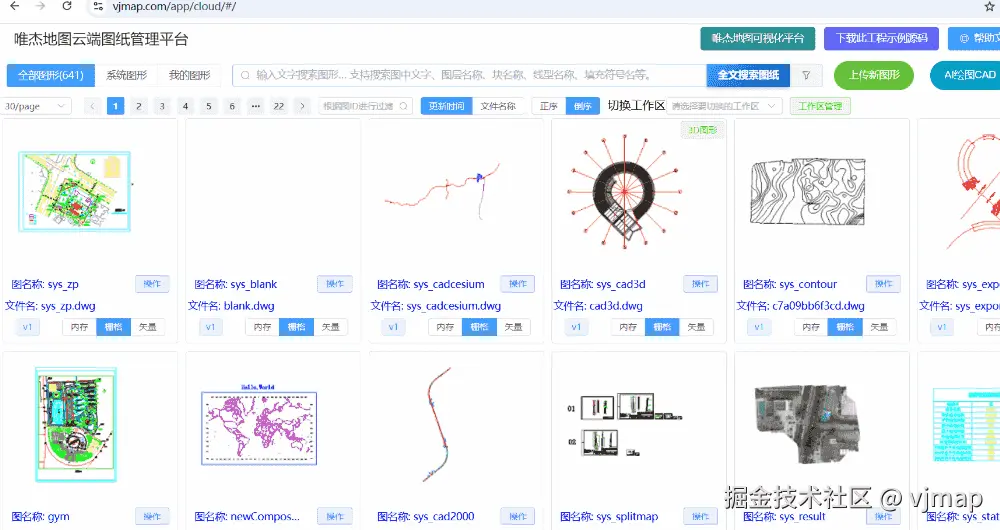The height and width of the screenshot is (530, 1000).
Task: Click 下载此工程示例源码 button
Action: [x=881, y=38]
